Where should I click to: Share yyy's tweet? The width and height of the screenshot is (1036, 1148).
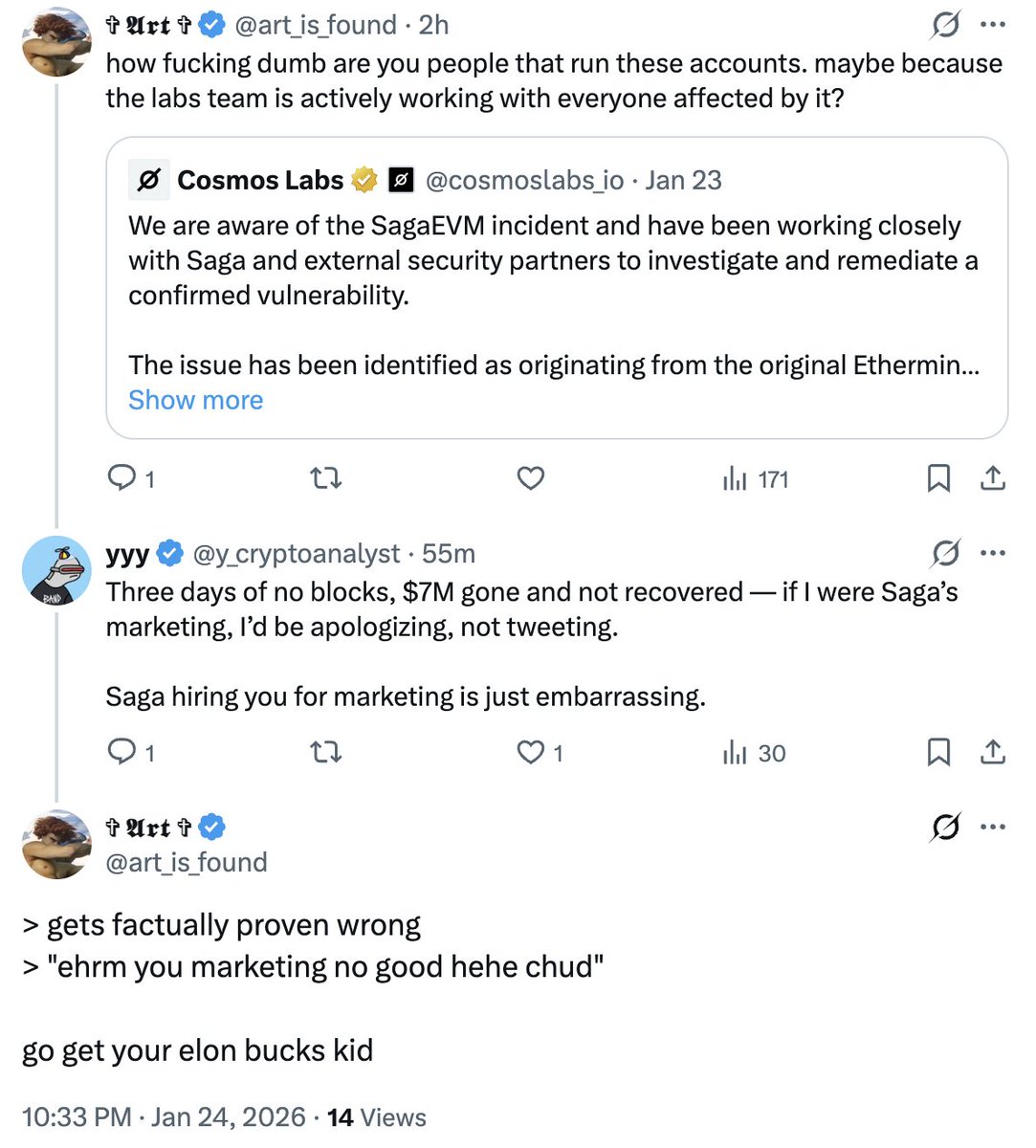tap(993, 752)
